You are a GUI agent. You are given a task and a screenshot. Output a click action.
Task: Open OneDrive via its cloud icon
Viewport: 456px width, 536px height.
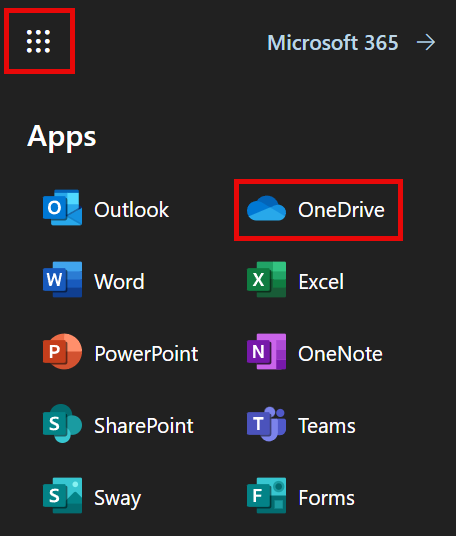(266, 208)
